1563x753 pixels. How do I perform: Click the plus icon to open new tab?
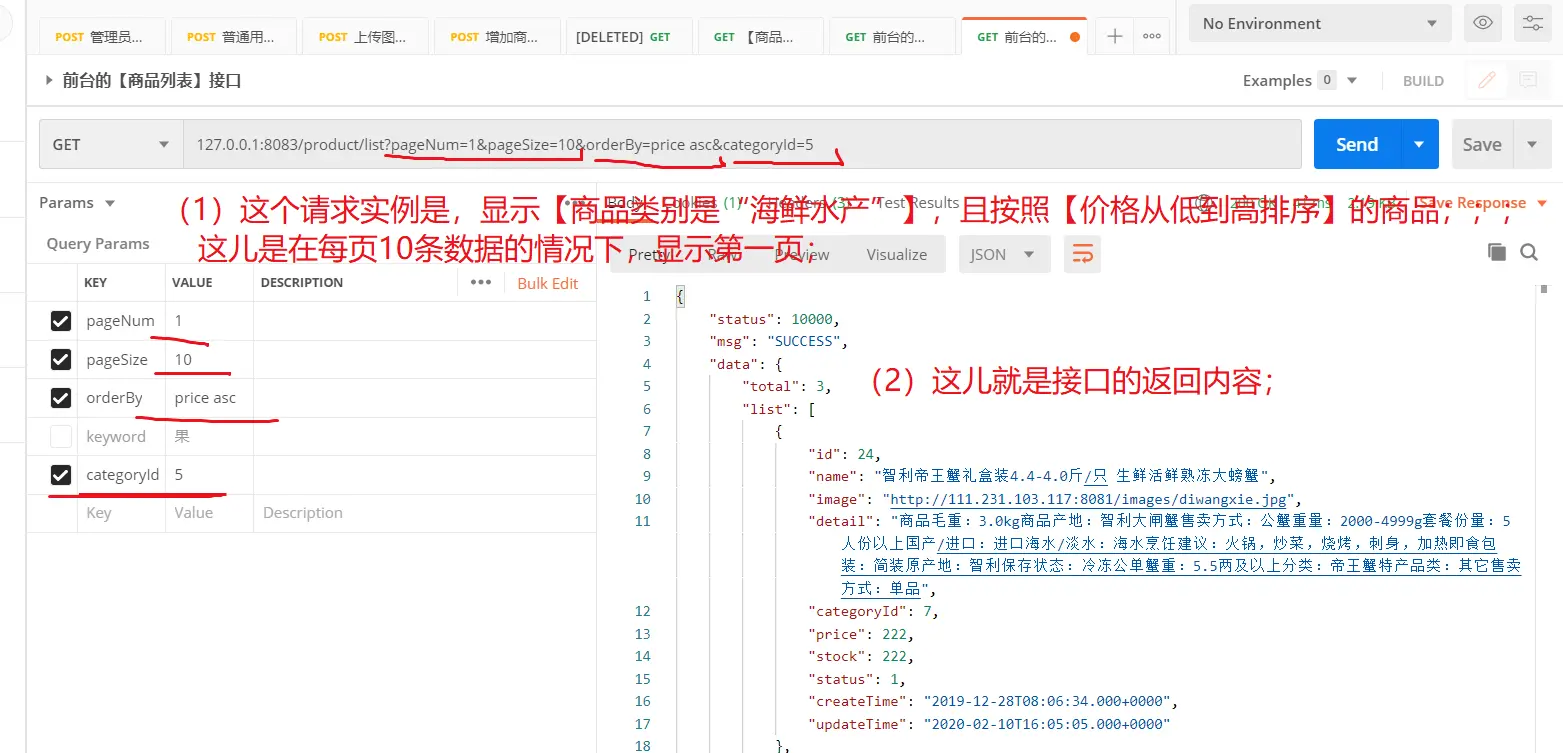click(x=1114, y=36)
